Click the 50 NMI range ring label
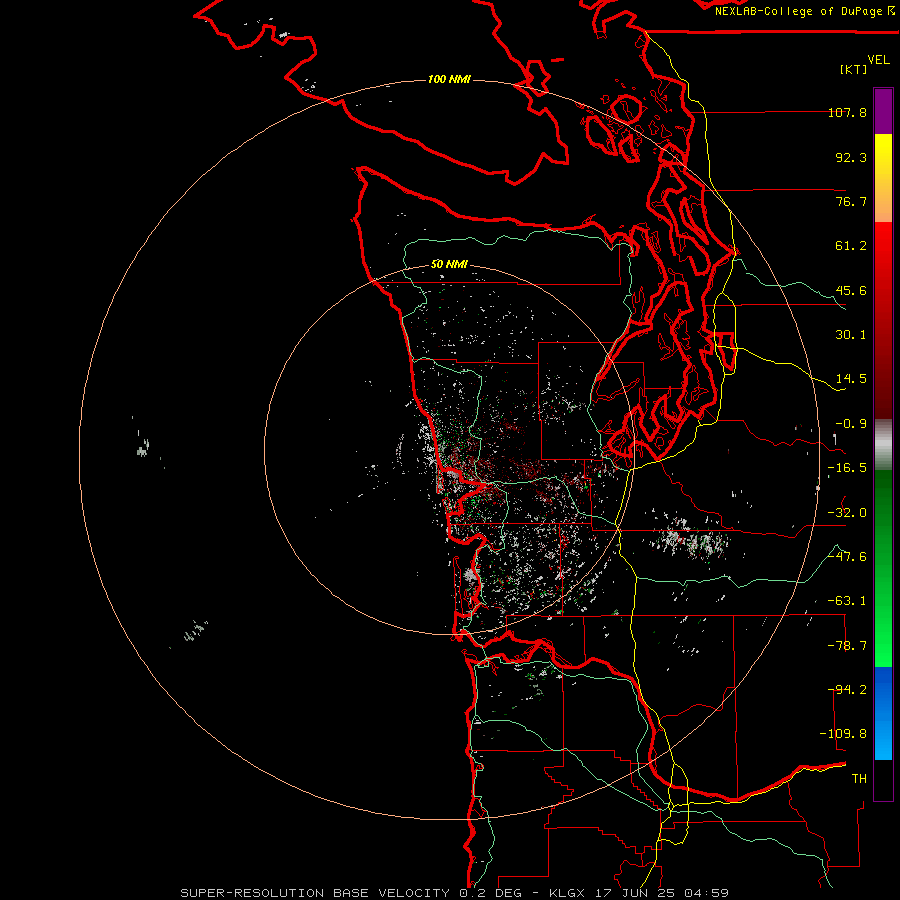Screen dimensions: 900x900 click(449, 264)
